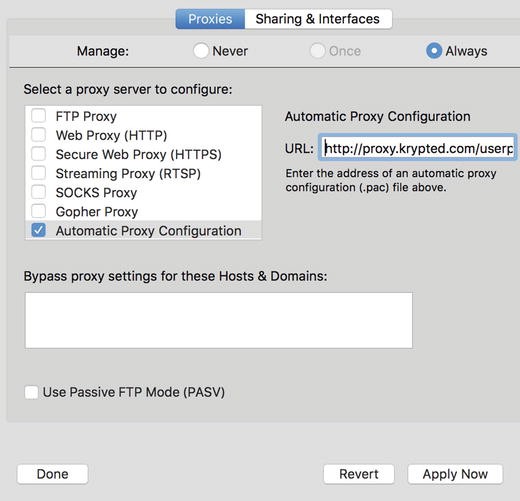The height and width of the screenshot is (501, 520).
Task: Tick the Streaming Proxy (RTSP) checkbox
Action: click(38, 173)
